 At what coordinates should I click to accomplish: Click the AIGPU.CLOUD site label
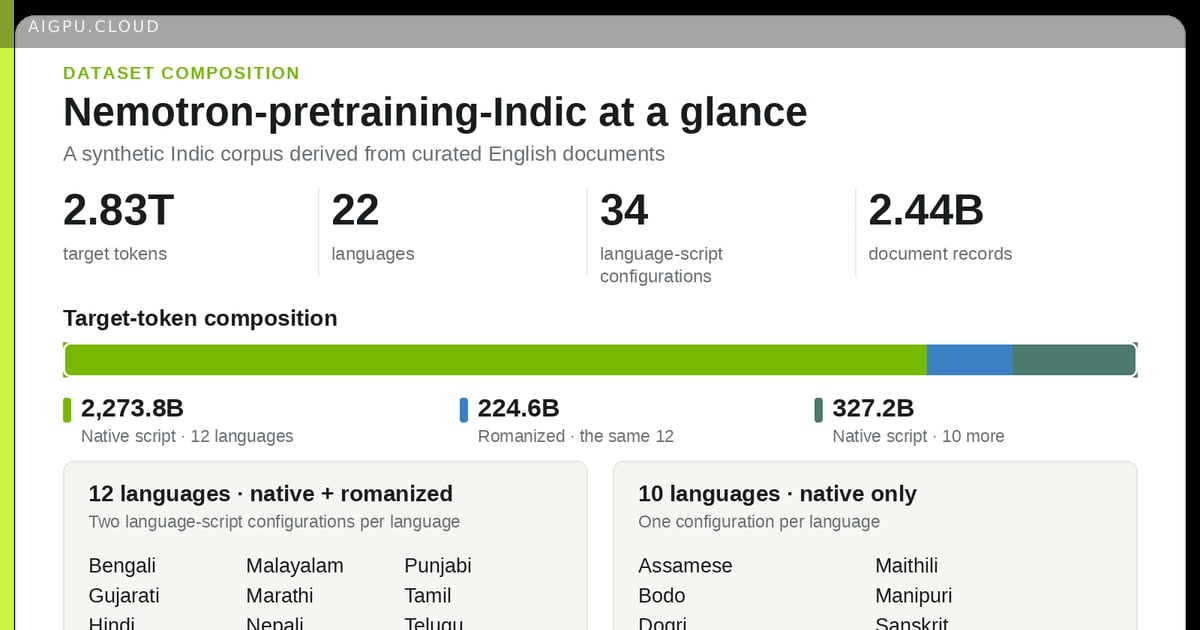(94, 27)
